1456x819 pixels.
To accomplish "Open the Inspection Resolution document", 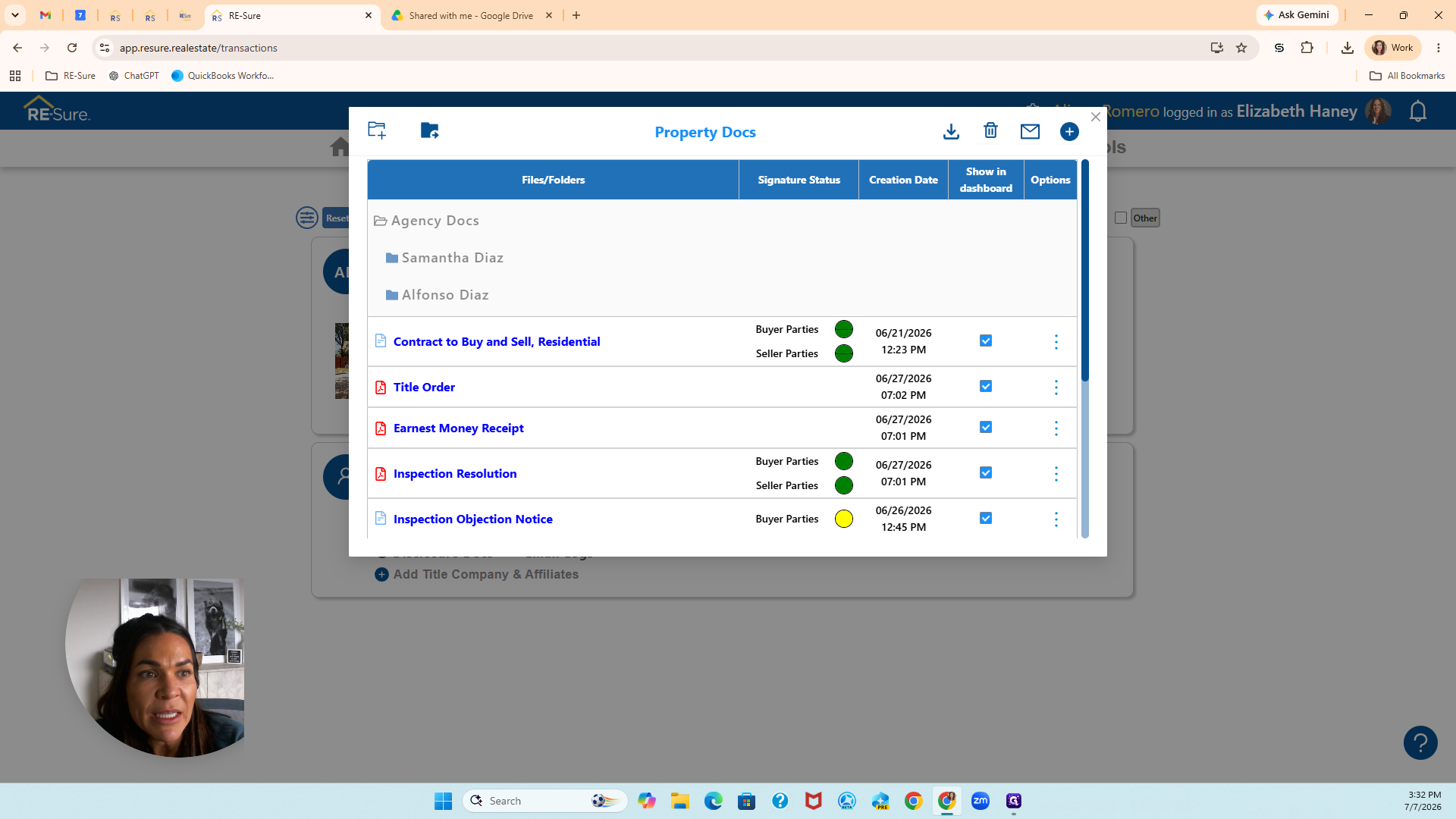I will (455, 474).
